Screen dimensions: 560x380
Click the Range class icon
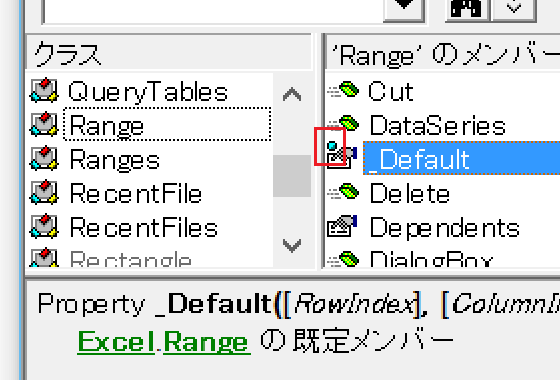tap(44, 125)
